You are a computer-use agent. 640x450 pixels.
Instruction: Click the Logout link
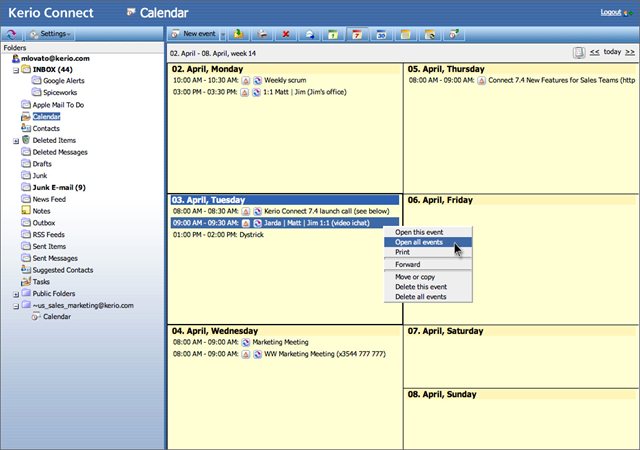(611, 12)
